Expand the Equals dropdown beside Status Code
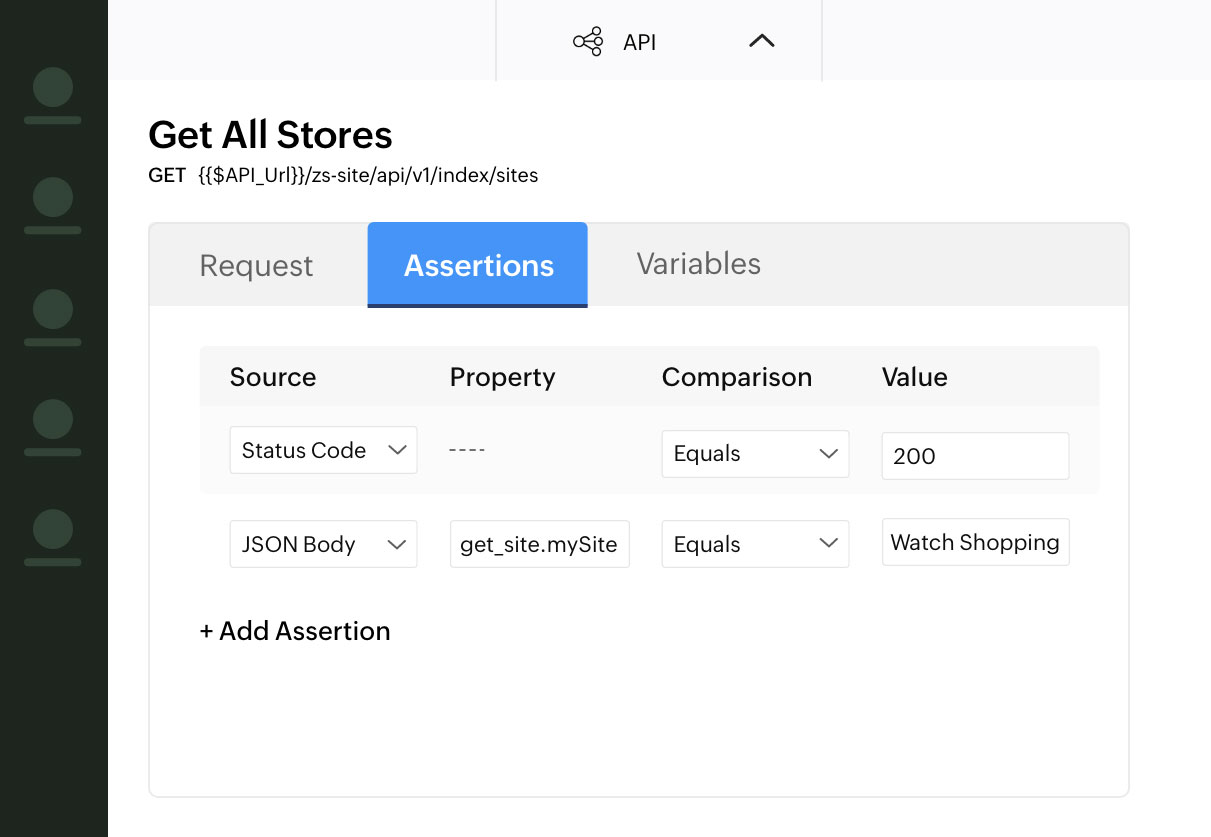Screen dimensions: 1211x837 (755, 454)
